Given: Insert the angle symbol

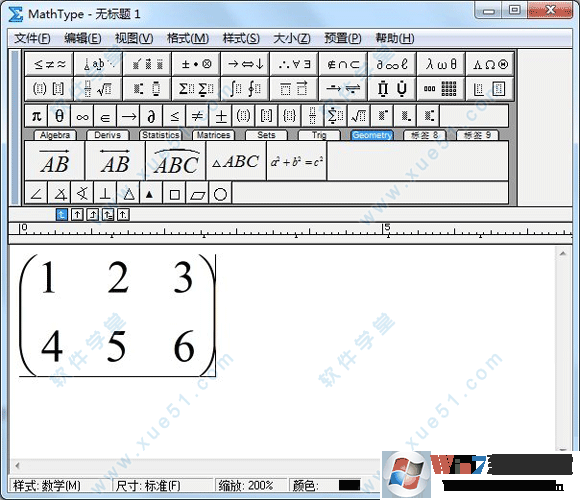Looking at the screenshot, I should (36, 193).
